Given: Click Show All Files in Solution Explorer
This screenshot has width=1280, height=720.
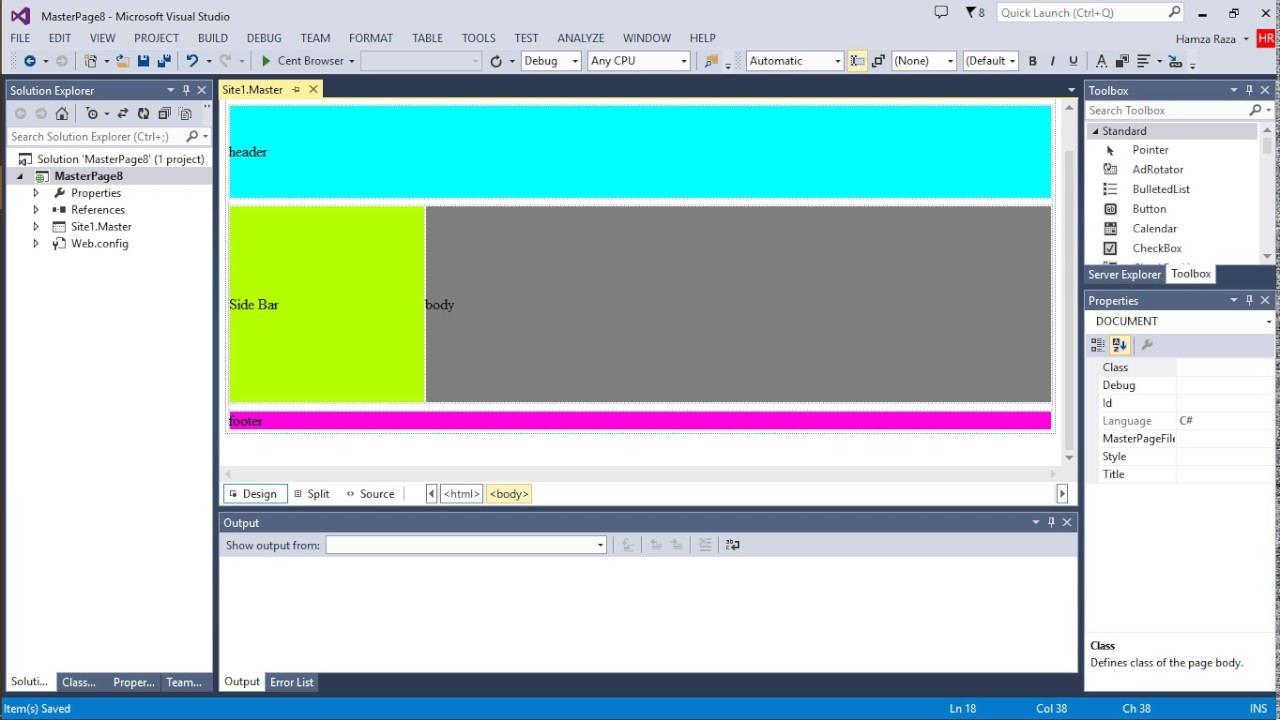Looking at the screenshot, I should pyautogui.click(x=185, y=114).
